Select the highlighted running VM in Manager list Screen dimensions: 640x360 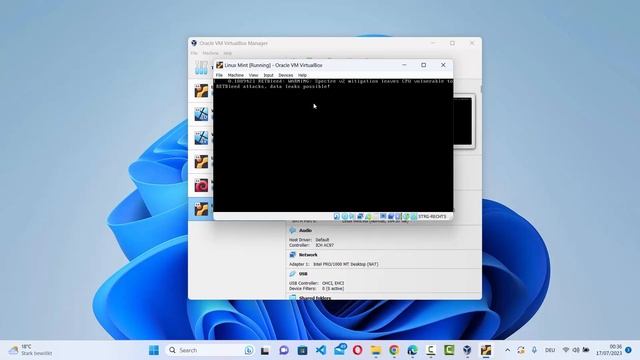pos(201,209)
